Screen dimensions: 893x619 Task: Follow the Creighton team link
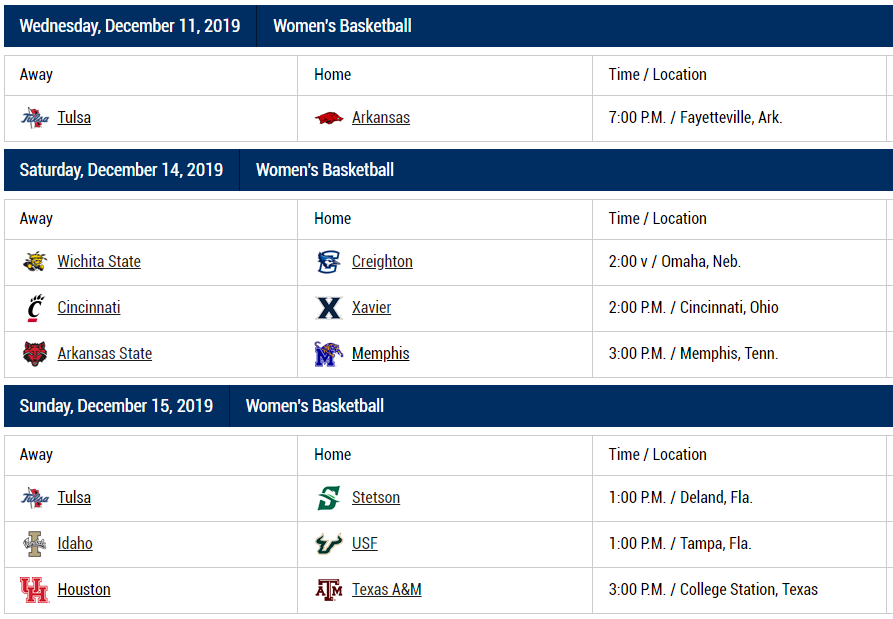[382, 262]
